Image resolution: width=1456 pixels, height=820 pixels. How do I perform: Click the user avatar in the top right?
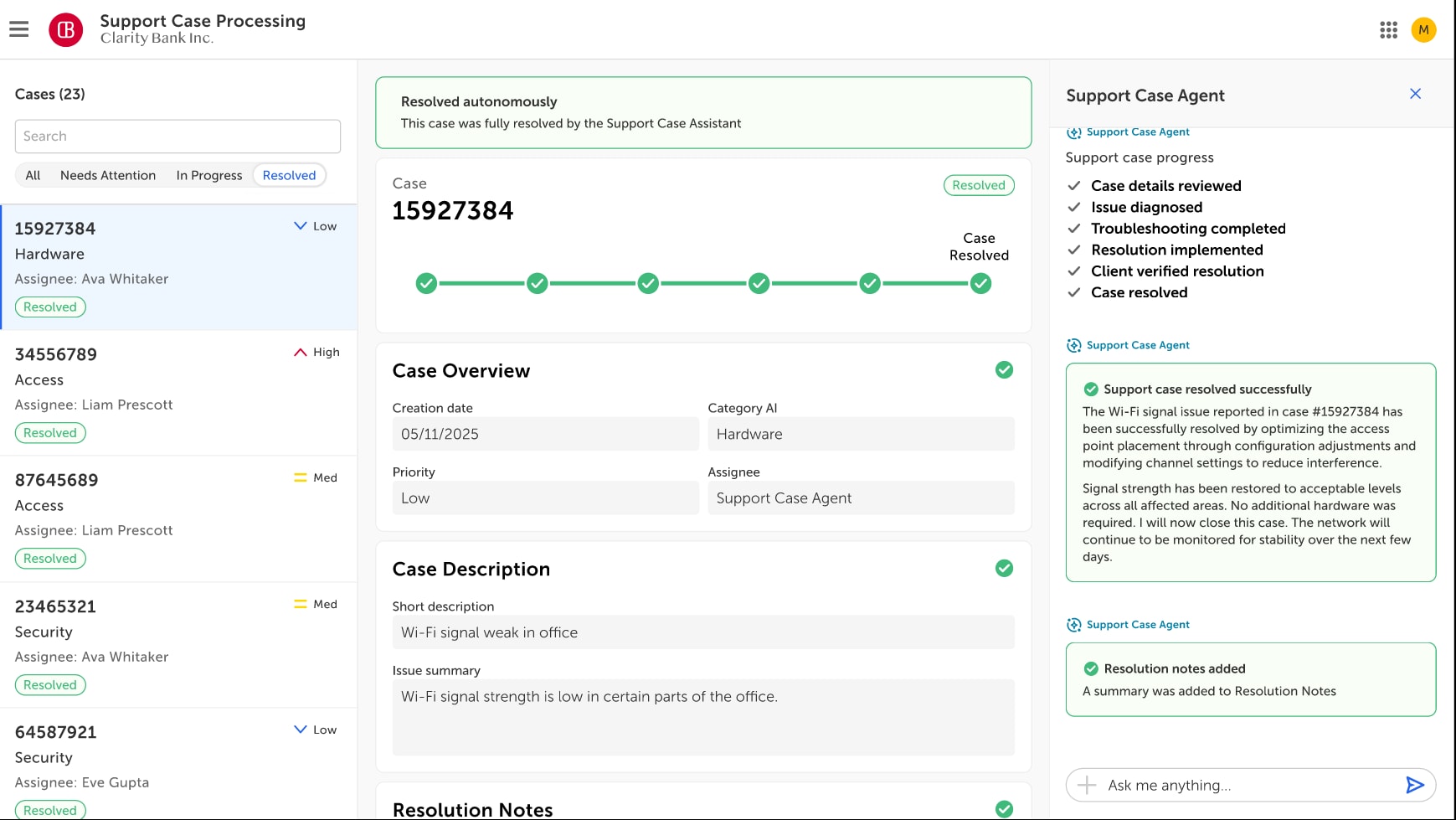point(1423,29)
